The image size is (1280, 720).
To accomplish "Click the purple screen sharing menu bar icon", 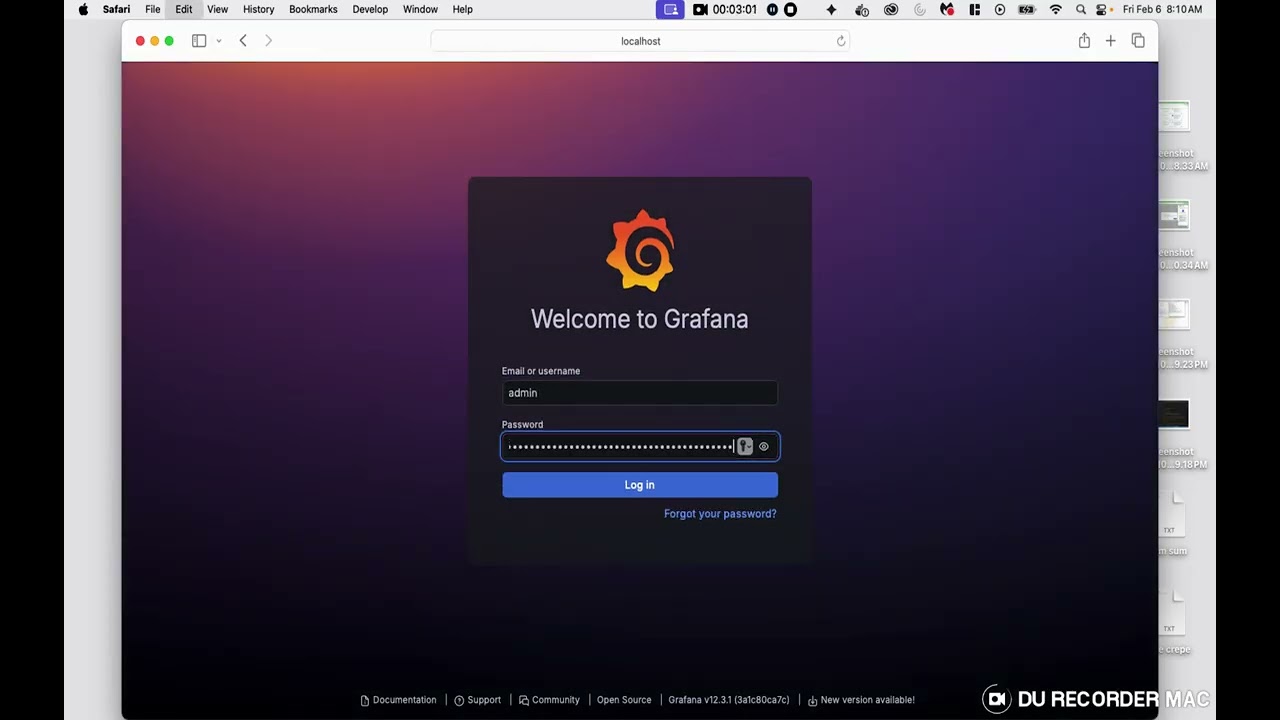I will click(x=670, y=9).
